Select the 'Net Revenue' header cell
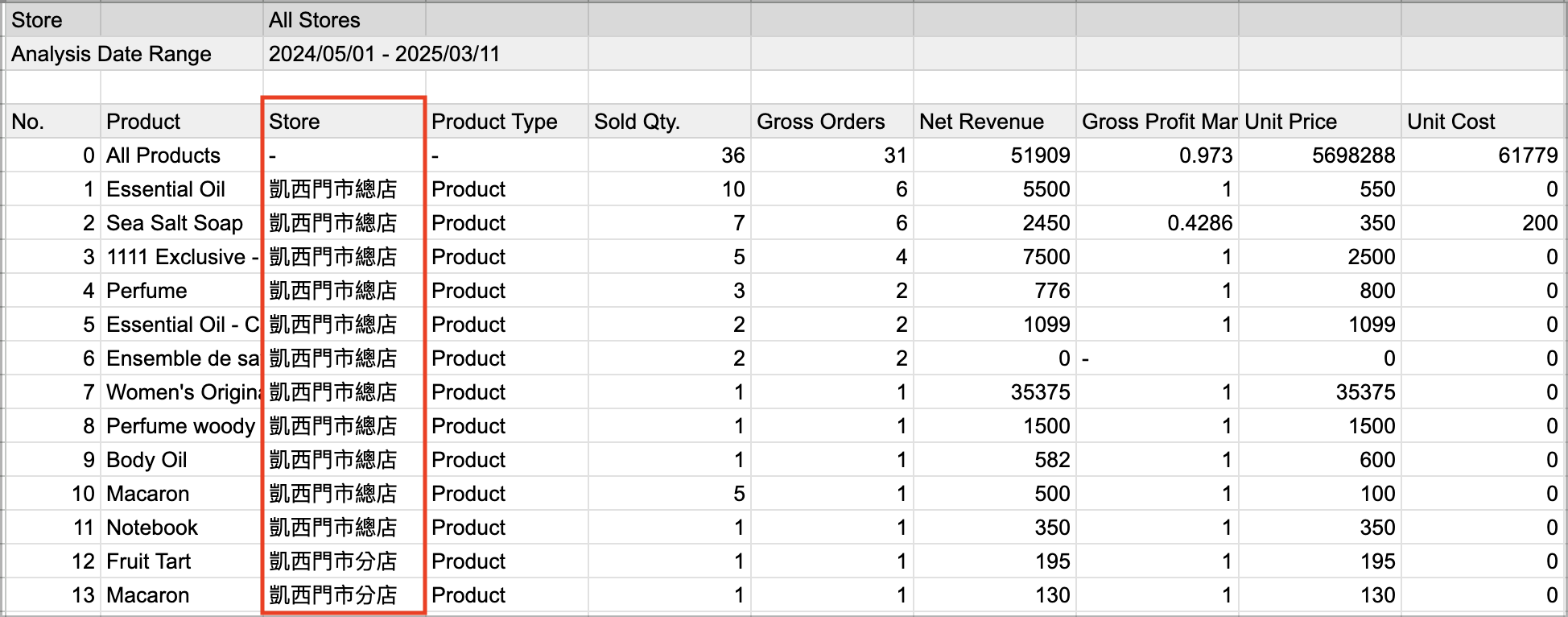The image size is (1568, 617). coord(995,122)
